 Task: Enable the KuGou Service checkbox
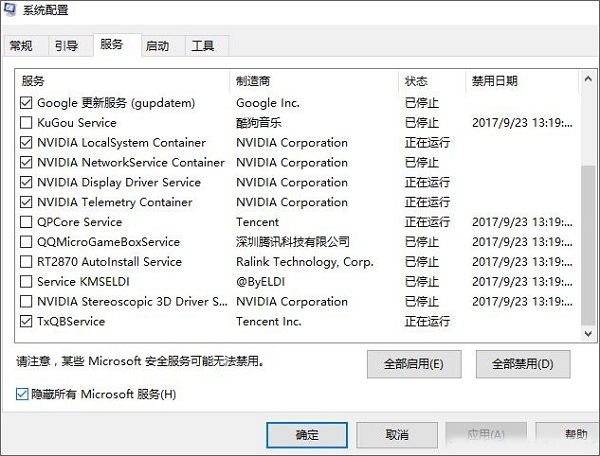pyautogui.click(x=26, y=122)
